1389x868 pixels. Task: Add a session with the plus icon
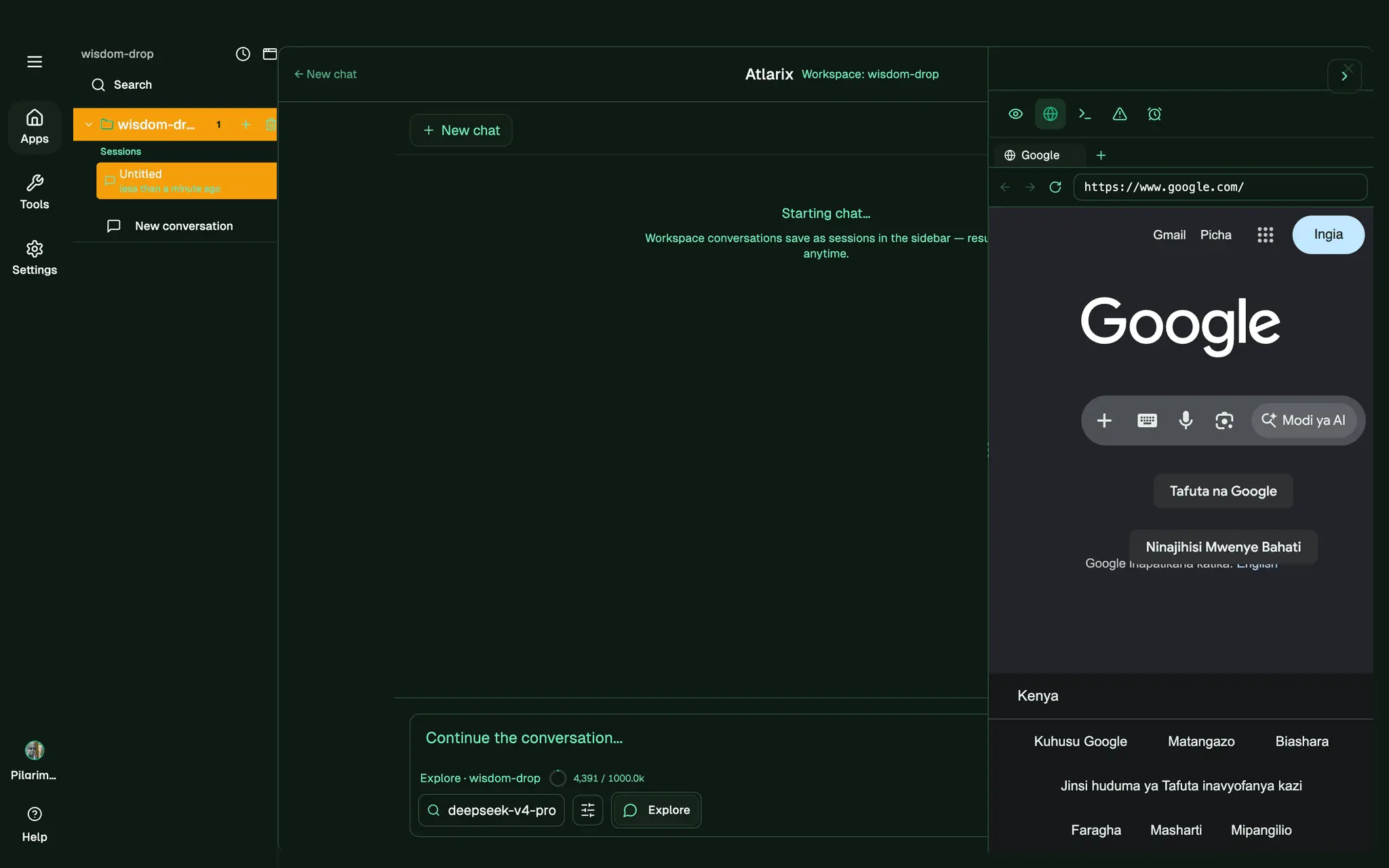click(246, 125)
